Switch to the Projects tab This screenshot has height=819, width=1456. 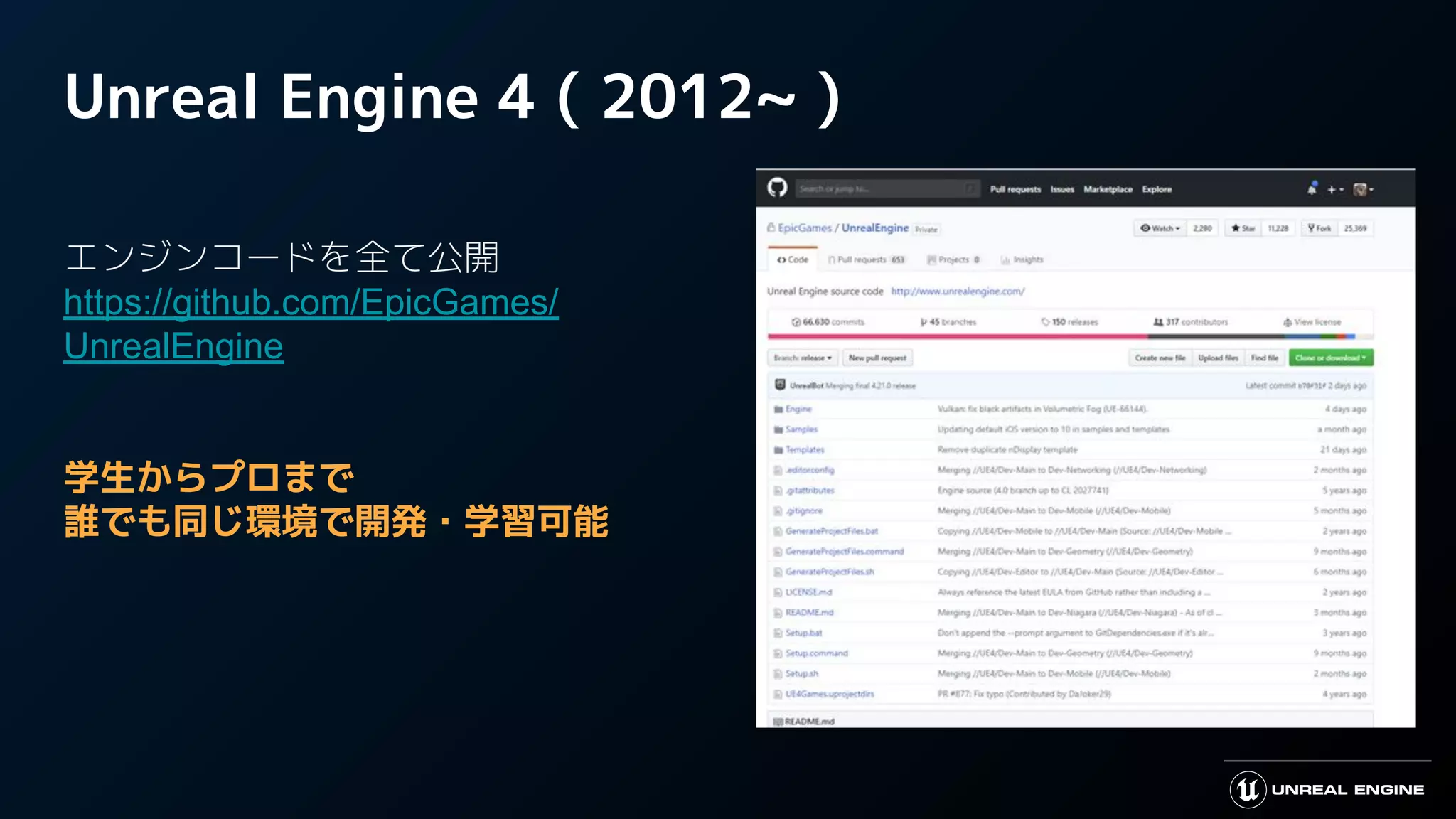click(954, 259)
